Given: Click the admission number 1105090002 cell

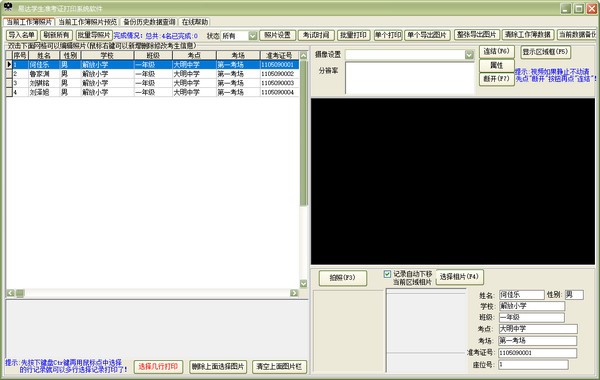Looking at the screenshot, I should (279, 74).
